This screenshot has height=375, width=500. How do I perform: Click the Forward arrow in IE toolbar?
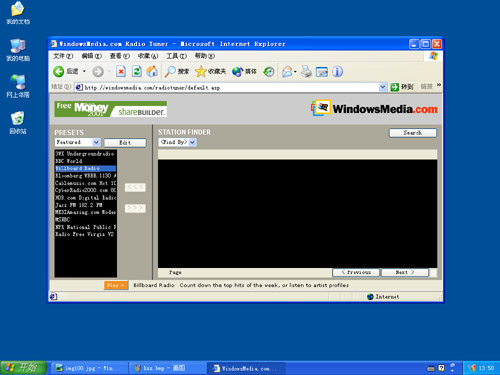[98, 71]
